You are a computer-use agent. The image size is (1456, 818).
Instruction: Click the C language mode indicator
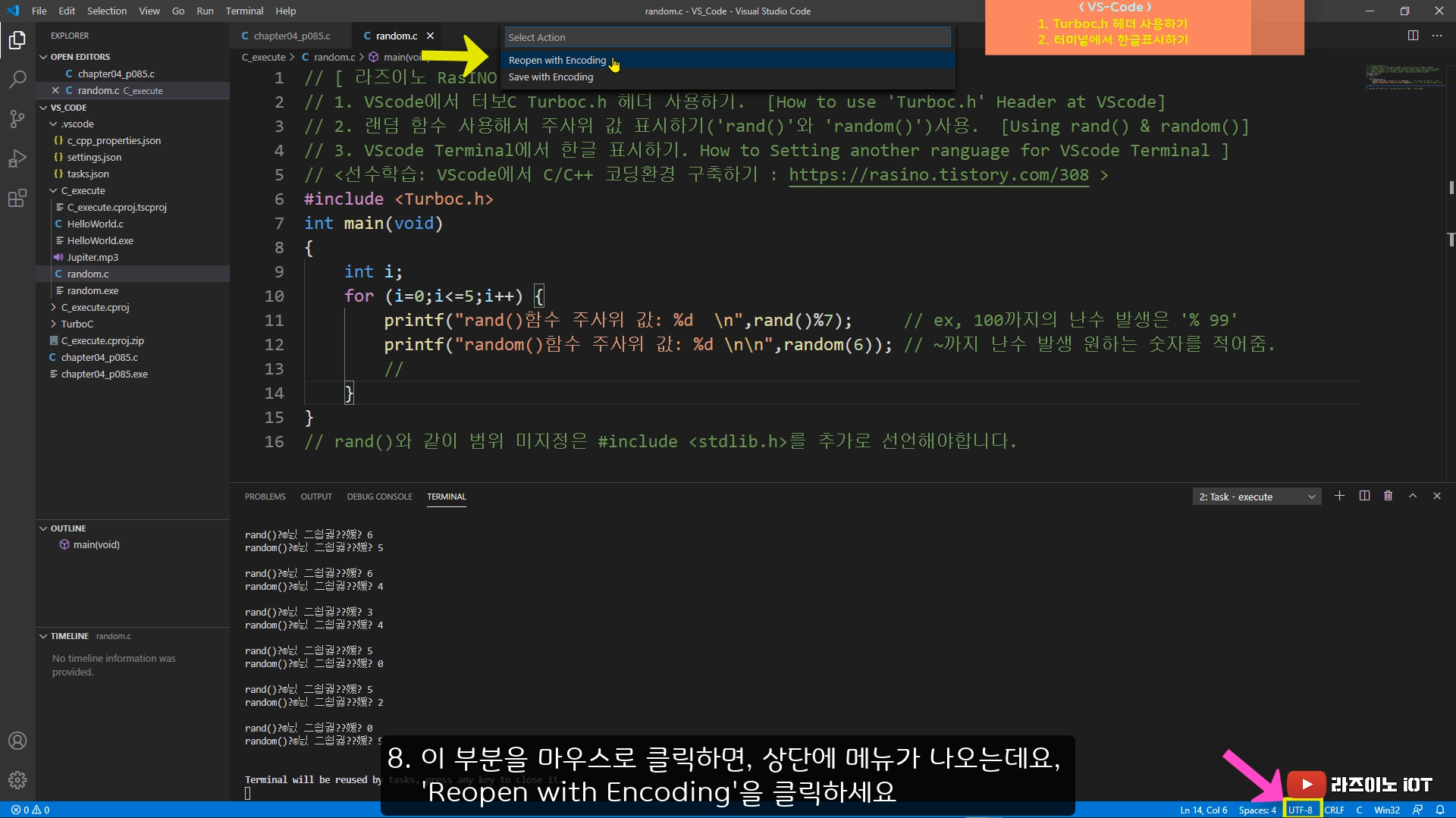pyautogui.click(x=1359, y=810)
